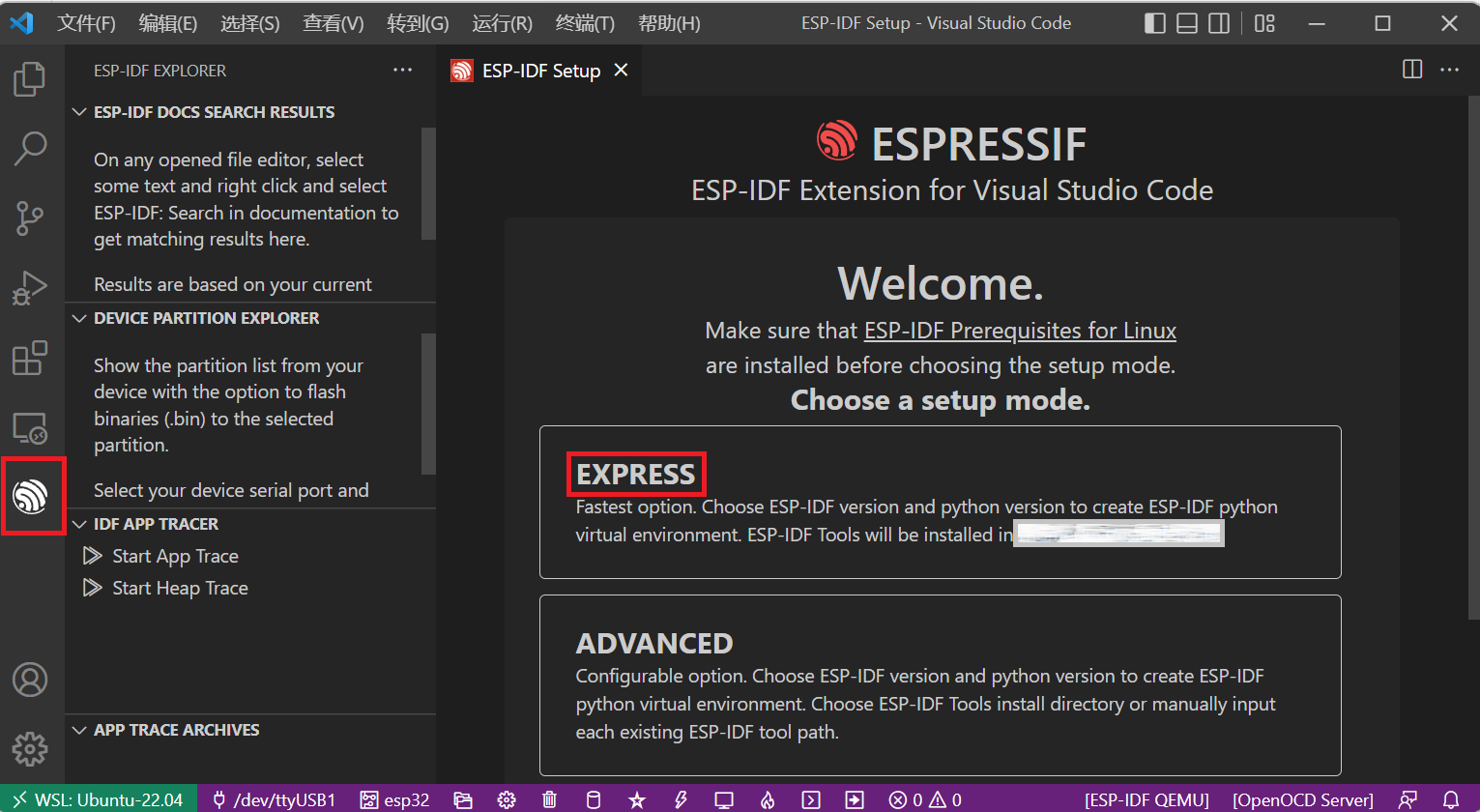Open errors and warnings count in status bar
Screen dimensions: 1480x812
click(x=925, y=799)
